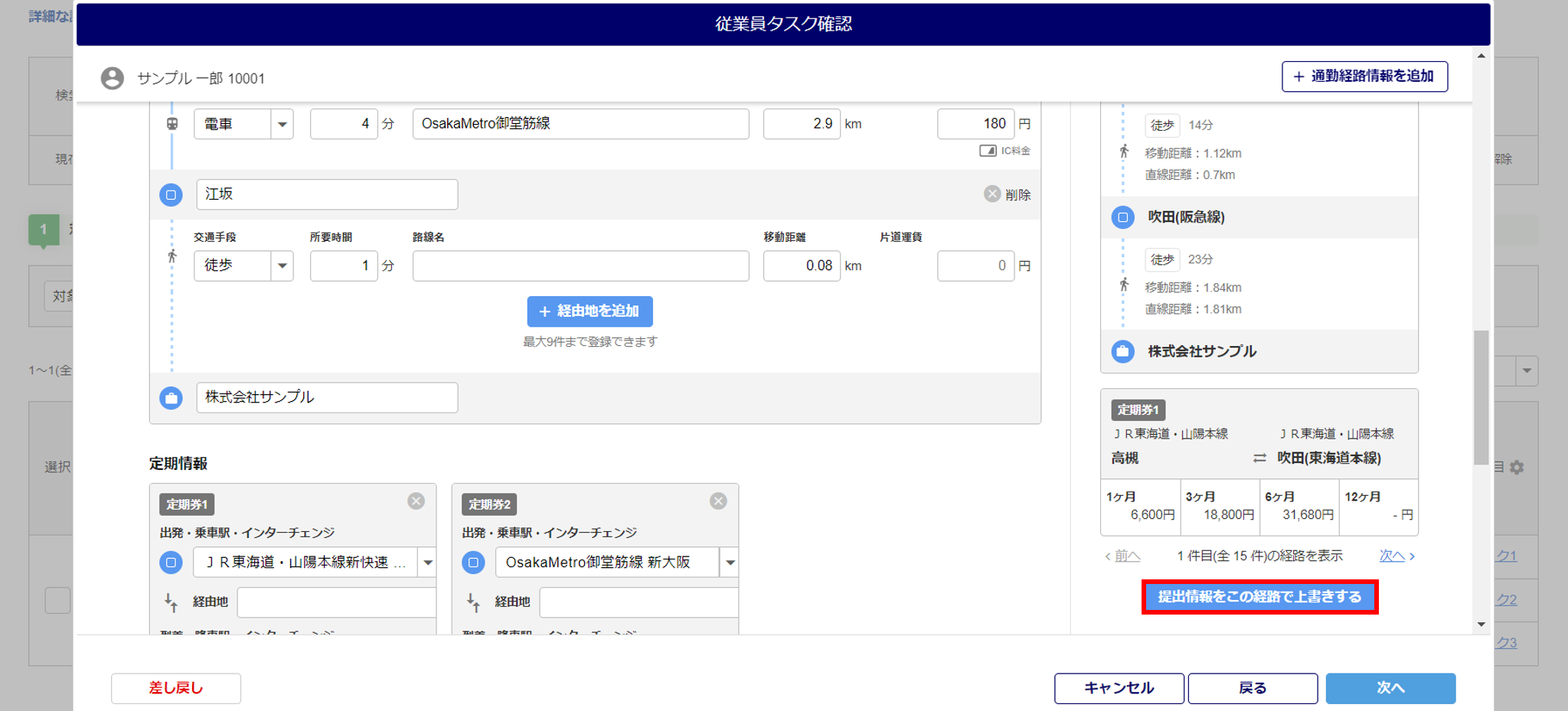Viewport: 1568px width, 711px height.
Task: Click the 2.9 km distance field
Action: pyautogui.click(x=802, y=124)
